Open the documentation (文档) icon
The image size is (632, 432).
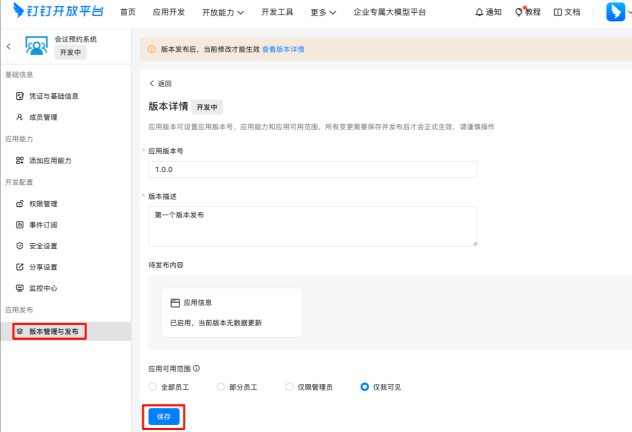[x=558, y=13]
